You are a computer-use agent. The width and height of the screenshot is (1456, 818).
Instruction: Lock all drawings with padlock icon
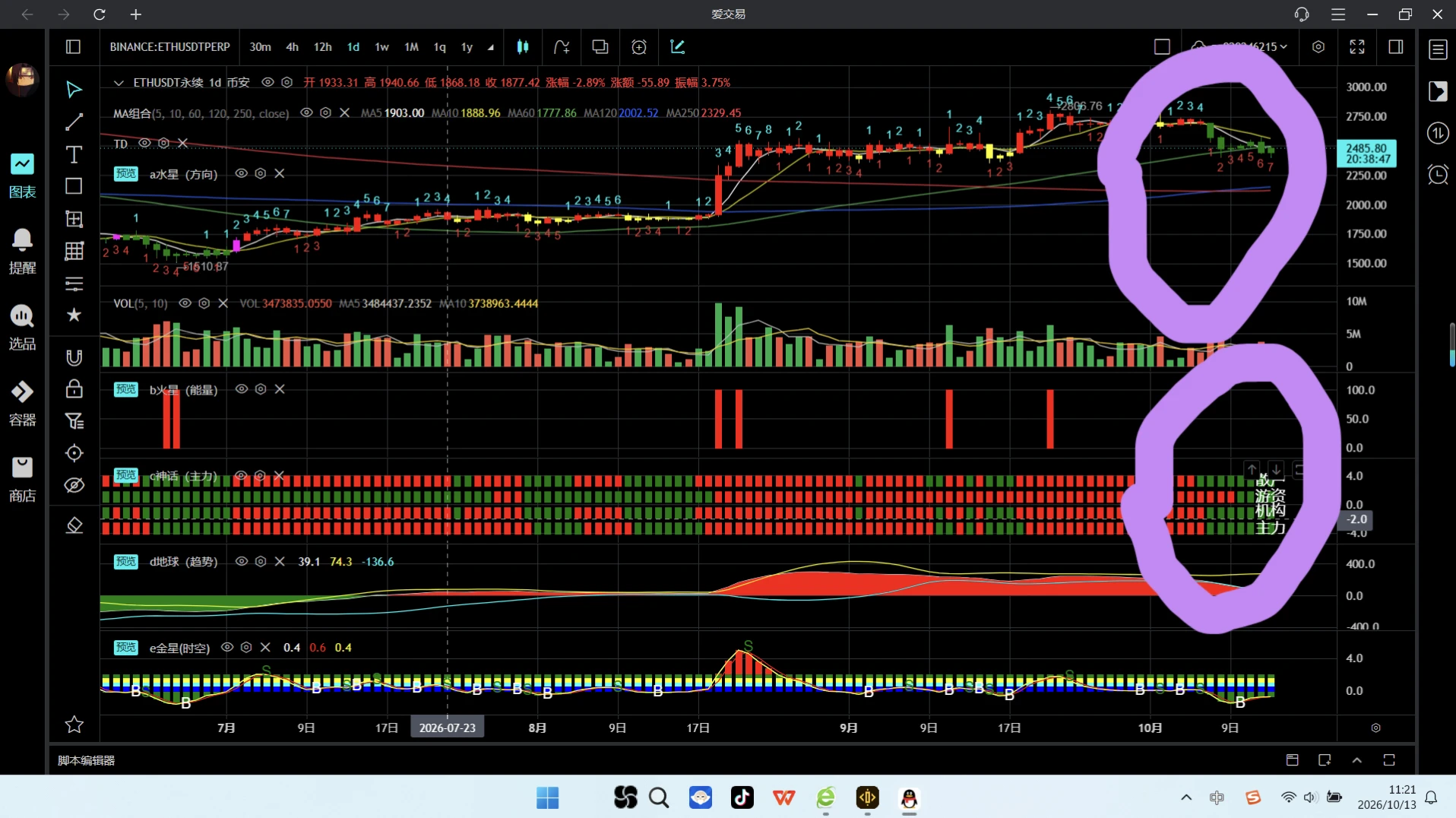click(74, 389)
